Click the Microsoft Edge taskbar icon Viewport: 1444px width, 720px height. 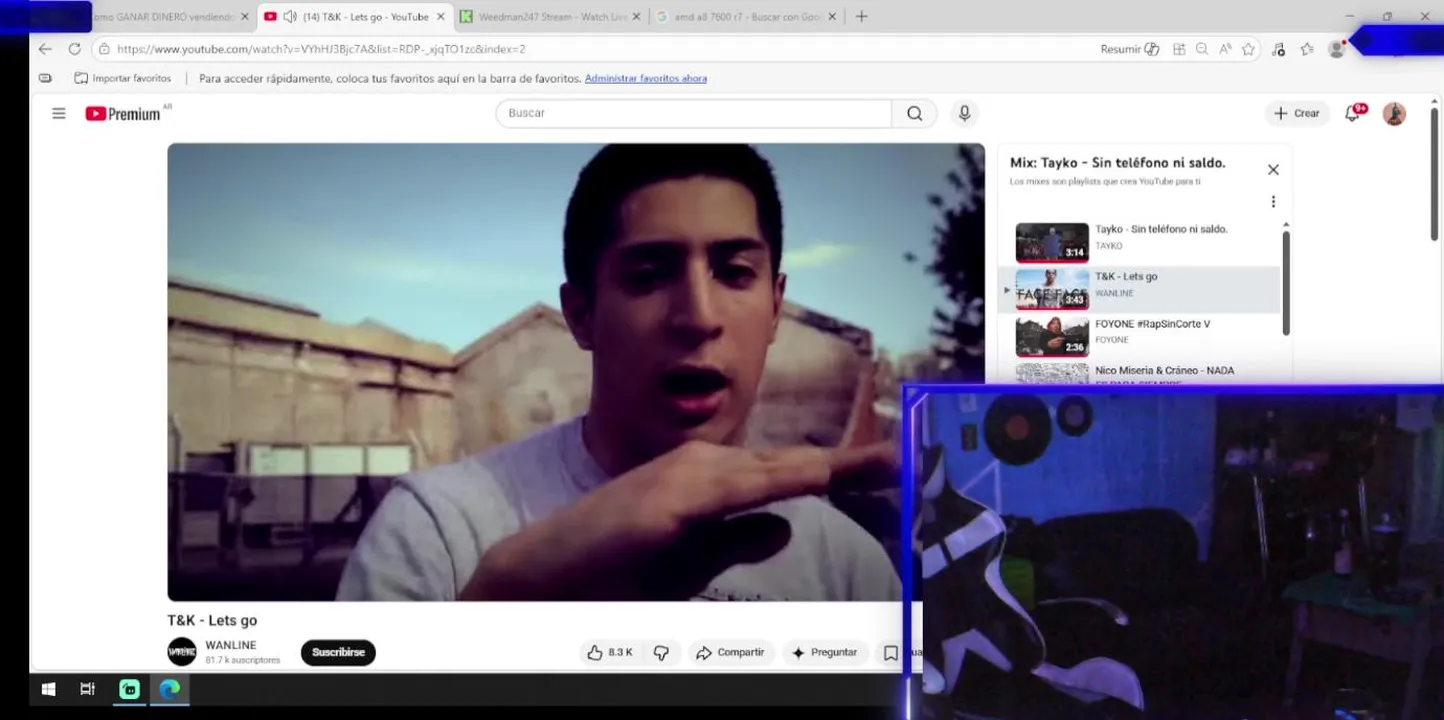point(170,688)
